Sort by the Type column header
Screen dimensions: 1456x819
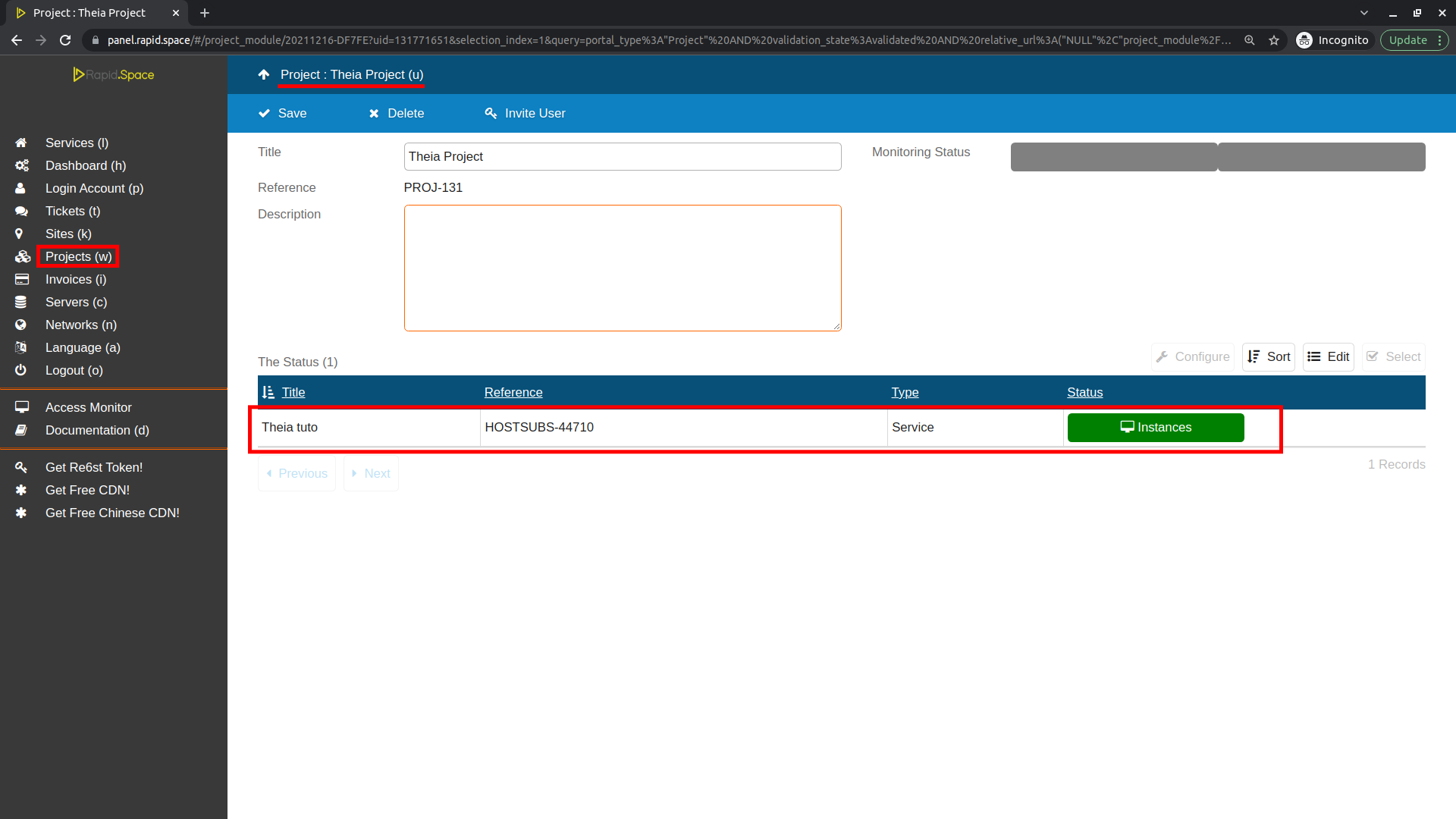tap(905, 392)
